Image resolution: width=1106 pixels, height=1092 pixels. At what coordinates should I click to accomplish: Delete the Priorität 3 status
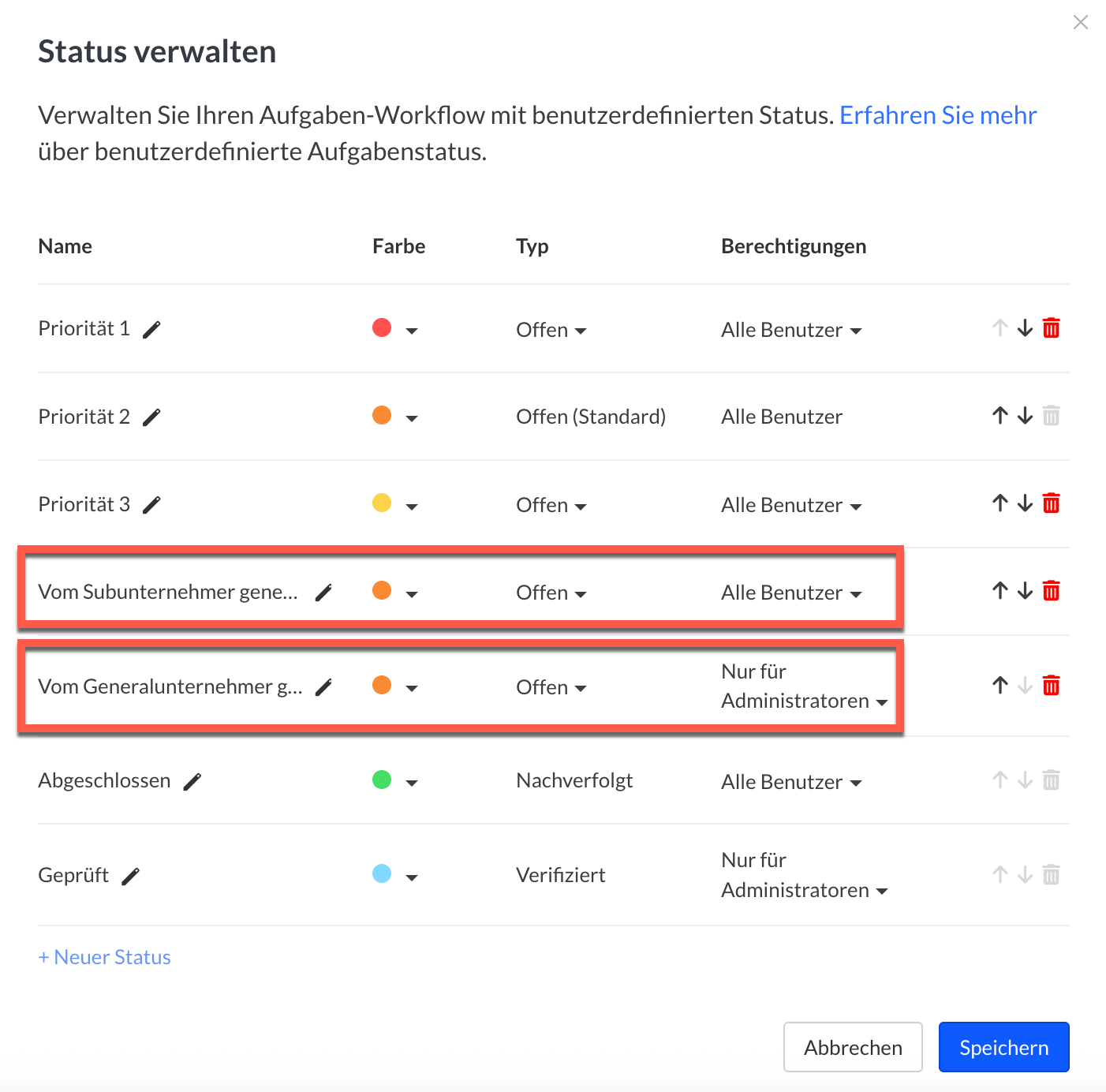pyautogui.click(x=1051, y=503)
